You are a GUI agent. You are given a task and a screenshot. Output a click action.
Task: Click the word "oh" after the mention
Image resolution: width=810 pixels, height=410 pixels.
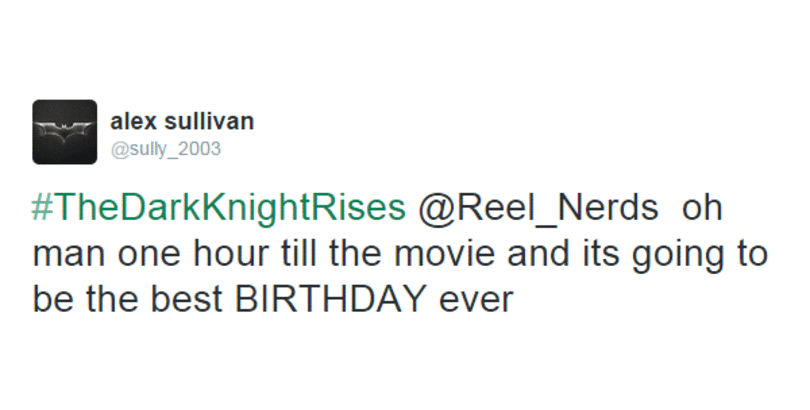click(x=700, y=208)
